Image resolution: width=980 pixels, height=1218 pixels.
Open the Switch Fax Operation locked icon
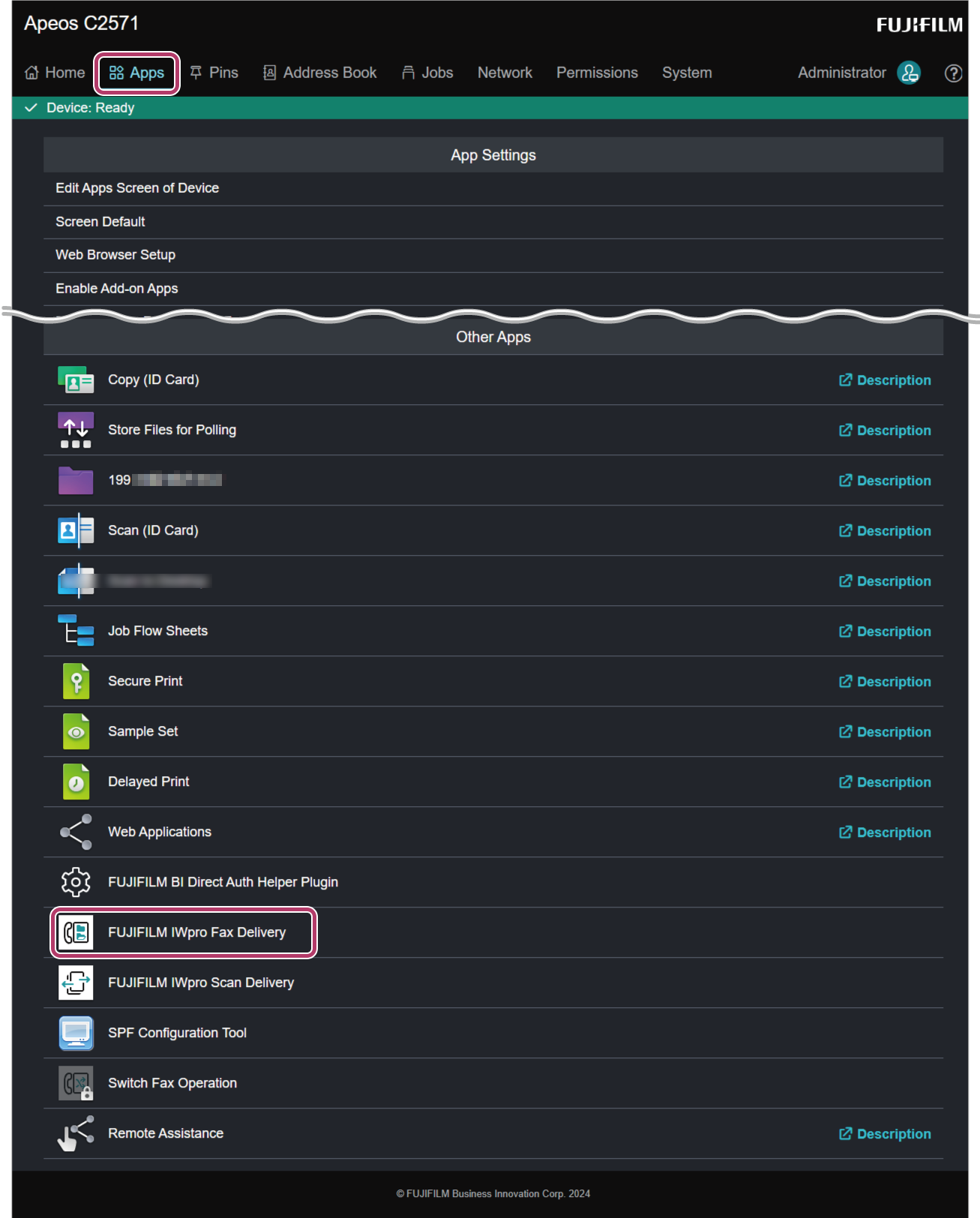[76, 1083]
